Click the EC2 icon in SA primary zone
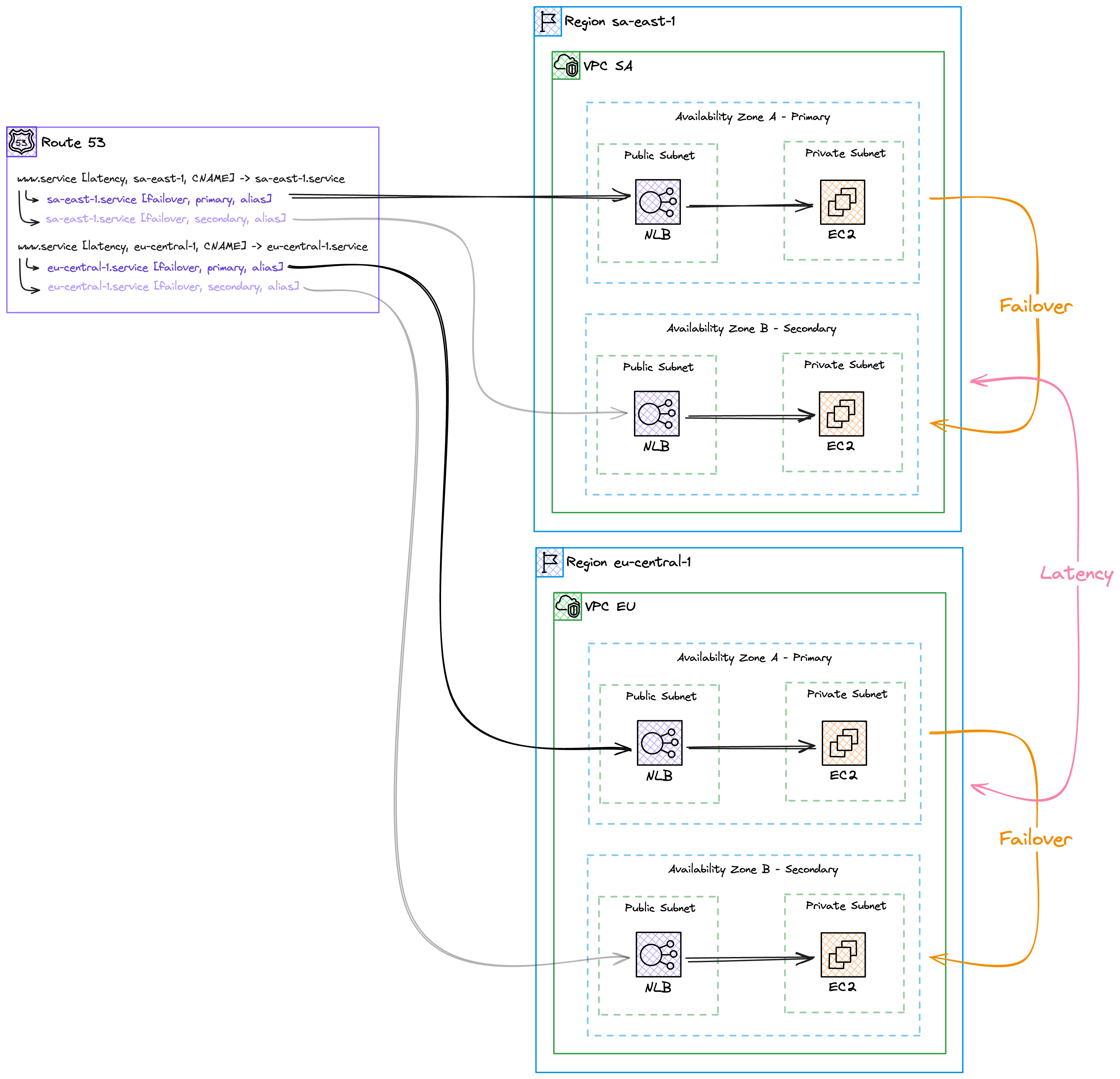Screen dimensions: 1120x1079 (x=842, y=202)
